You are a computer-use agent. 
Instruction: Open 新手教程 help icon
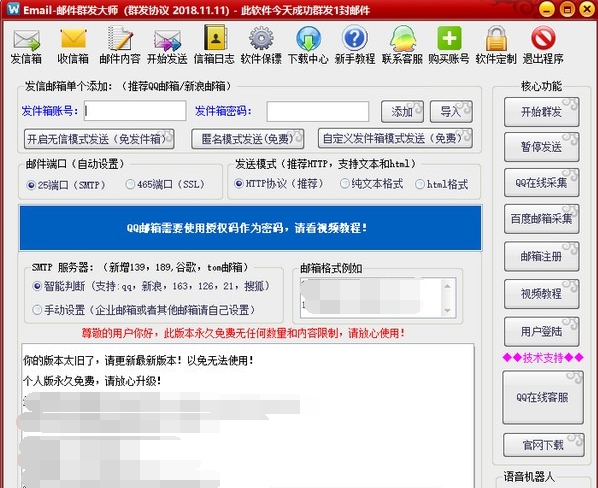pos(355,45)
